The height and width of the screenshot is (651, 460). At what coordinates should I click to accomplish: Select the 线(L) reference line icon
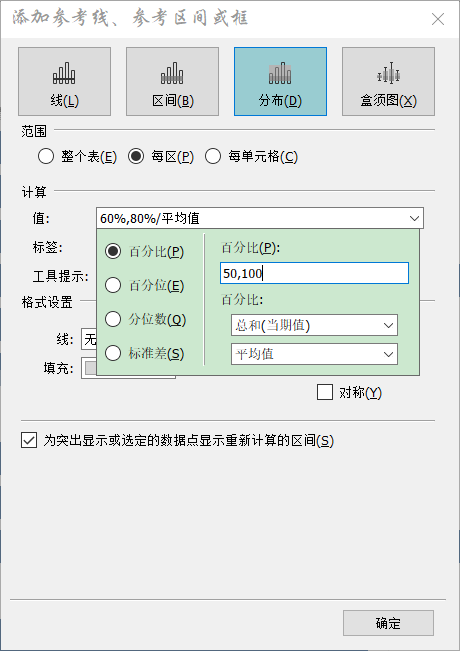[64, 81]
